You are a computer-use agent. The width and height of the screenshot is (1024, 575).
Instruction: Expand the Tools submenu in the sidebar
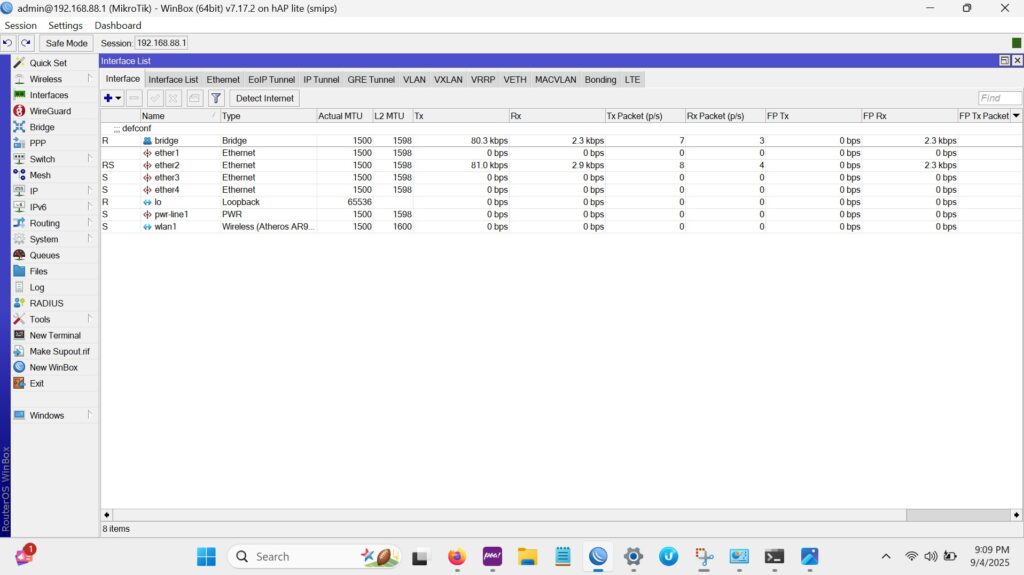(89, 319)
